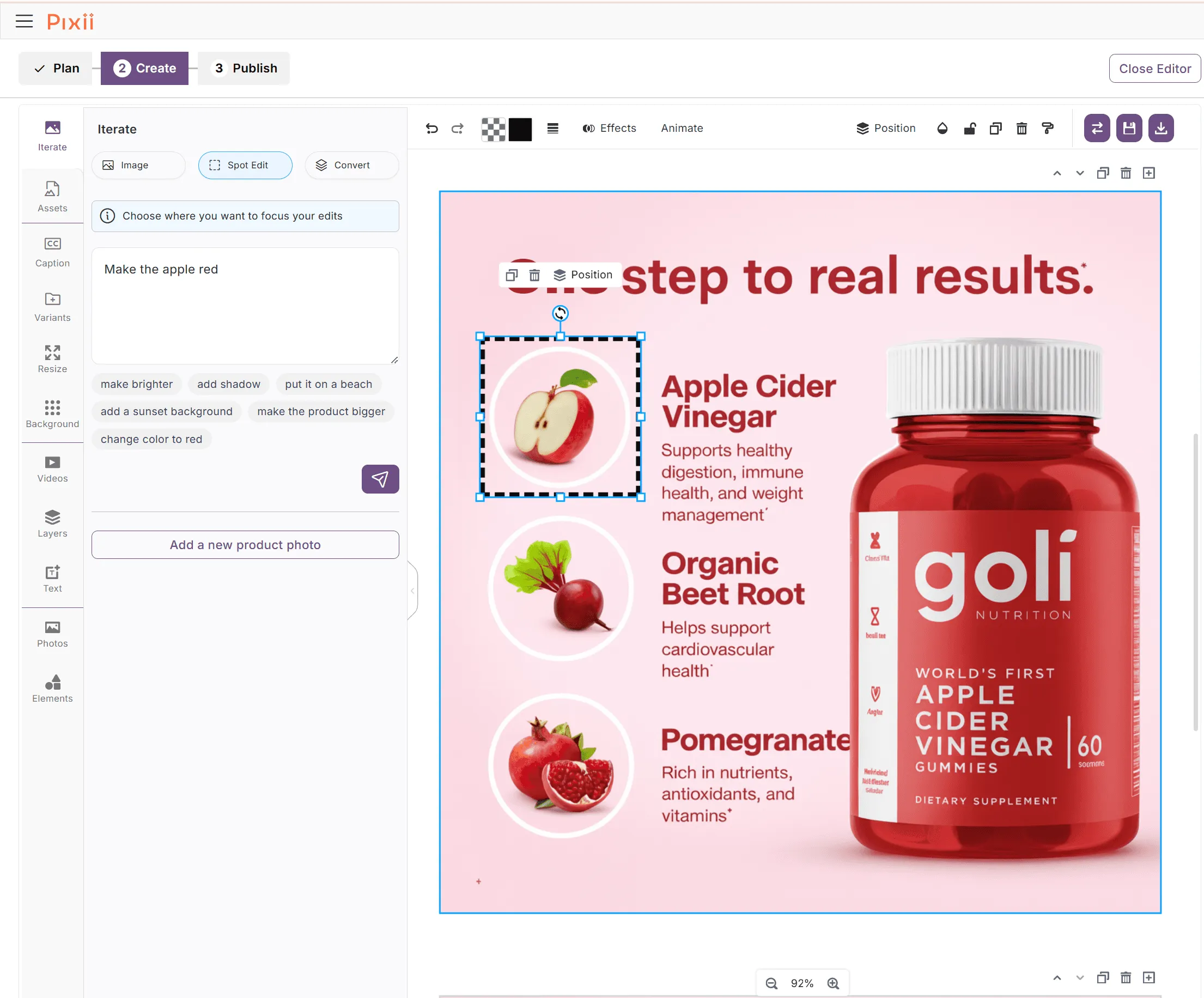Open the Elements sidebar panel
Viewport: 1204px width, 998px height.
click(x=52, y=689)
